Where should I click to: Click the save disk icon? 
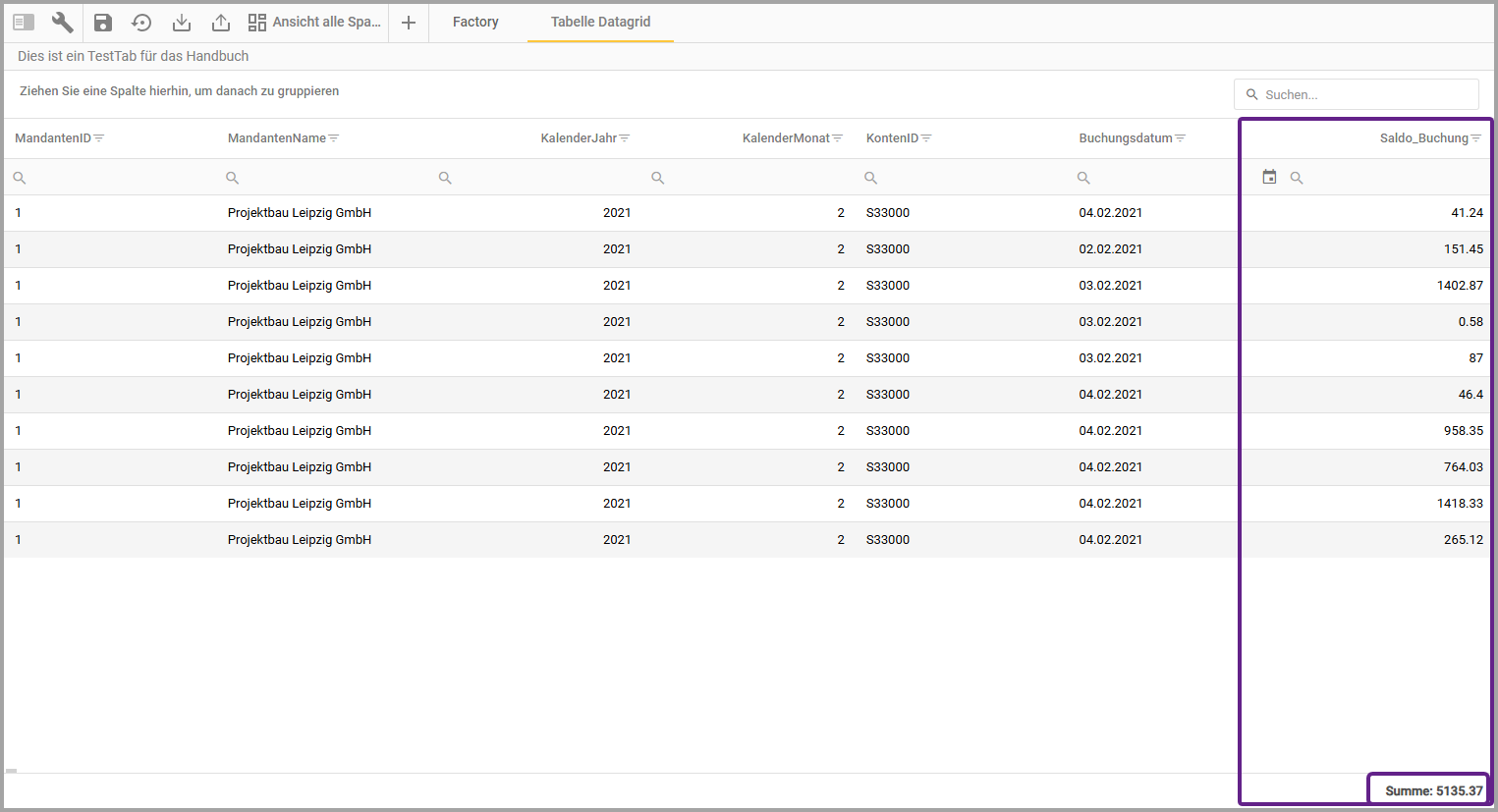103,22
